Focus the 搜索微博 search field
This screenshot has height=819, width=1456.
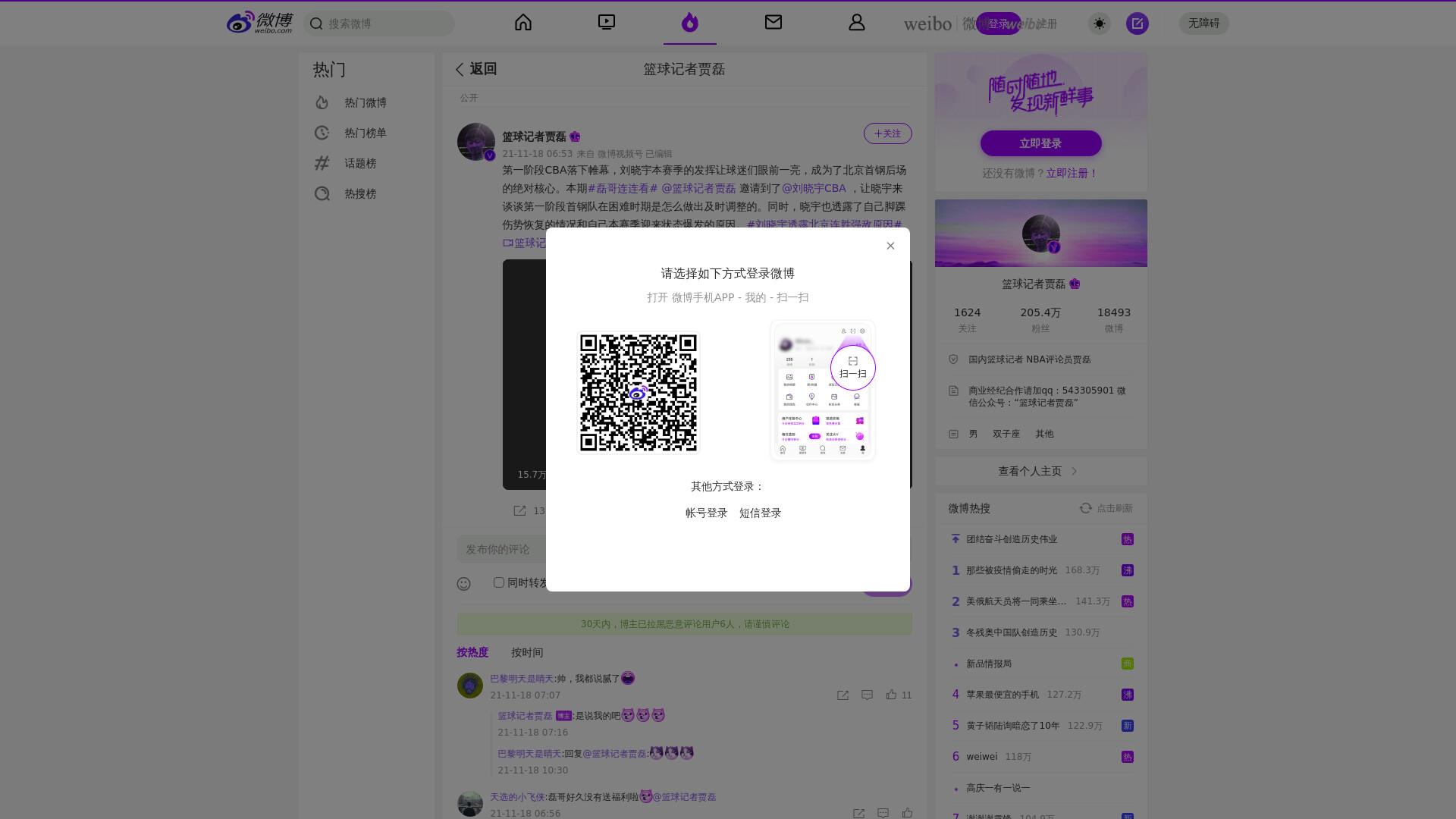tap(379, 24)
